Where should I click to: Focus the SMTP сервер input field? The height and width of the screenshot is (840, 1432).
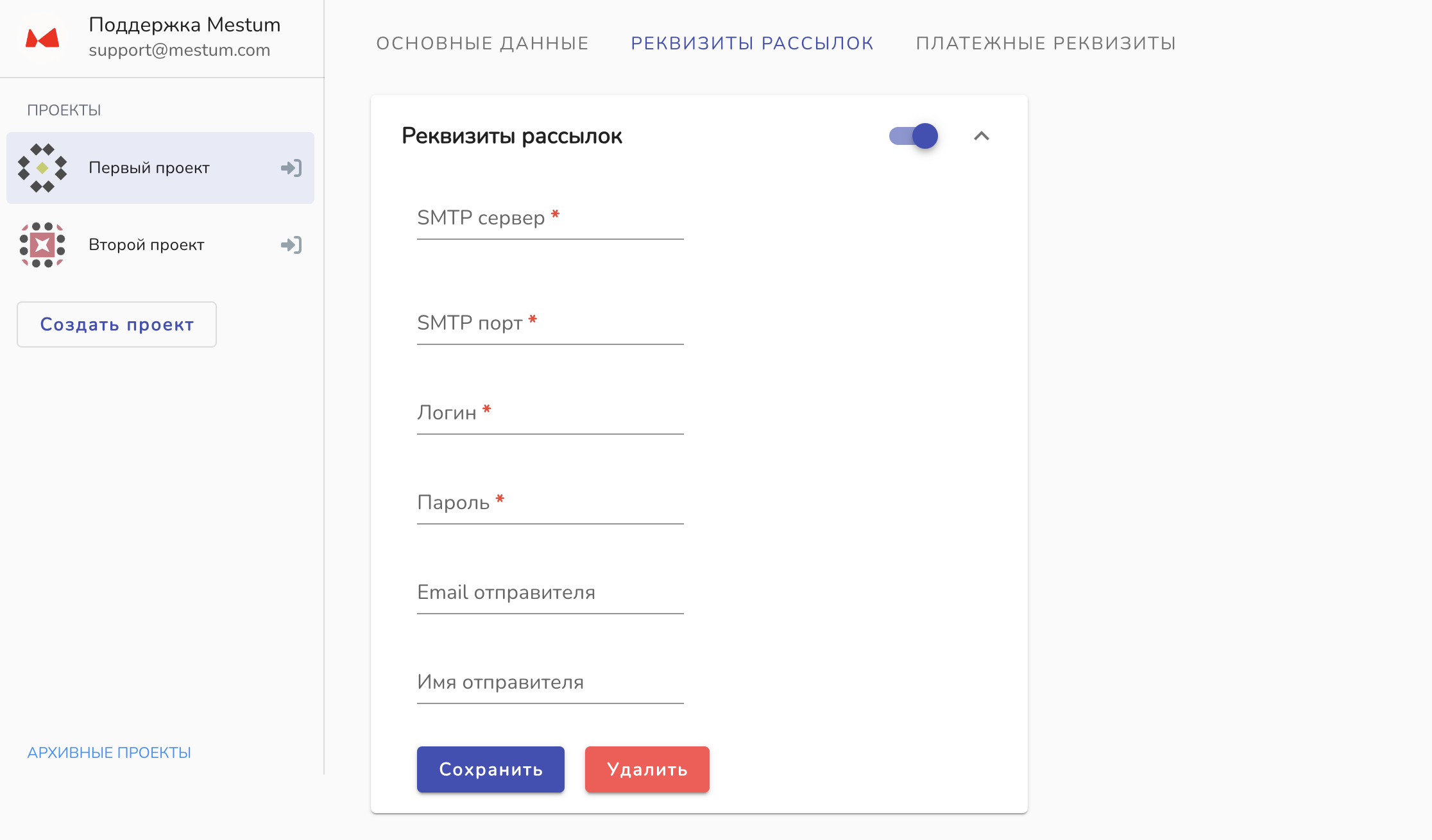(x=550, y=219)
